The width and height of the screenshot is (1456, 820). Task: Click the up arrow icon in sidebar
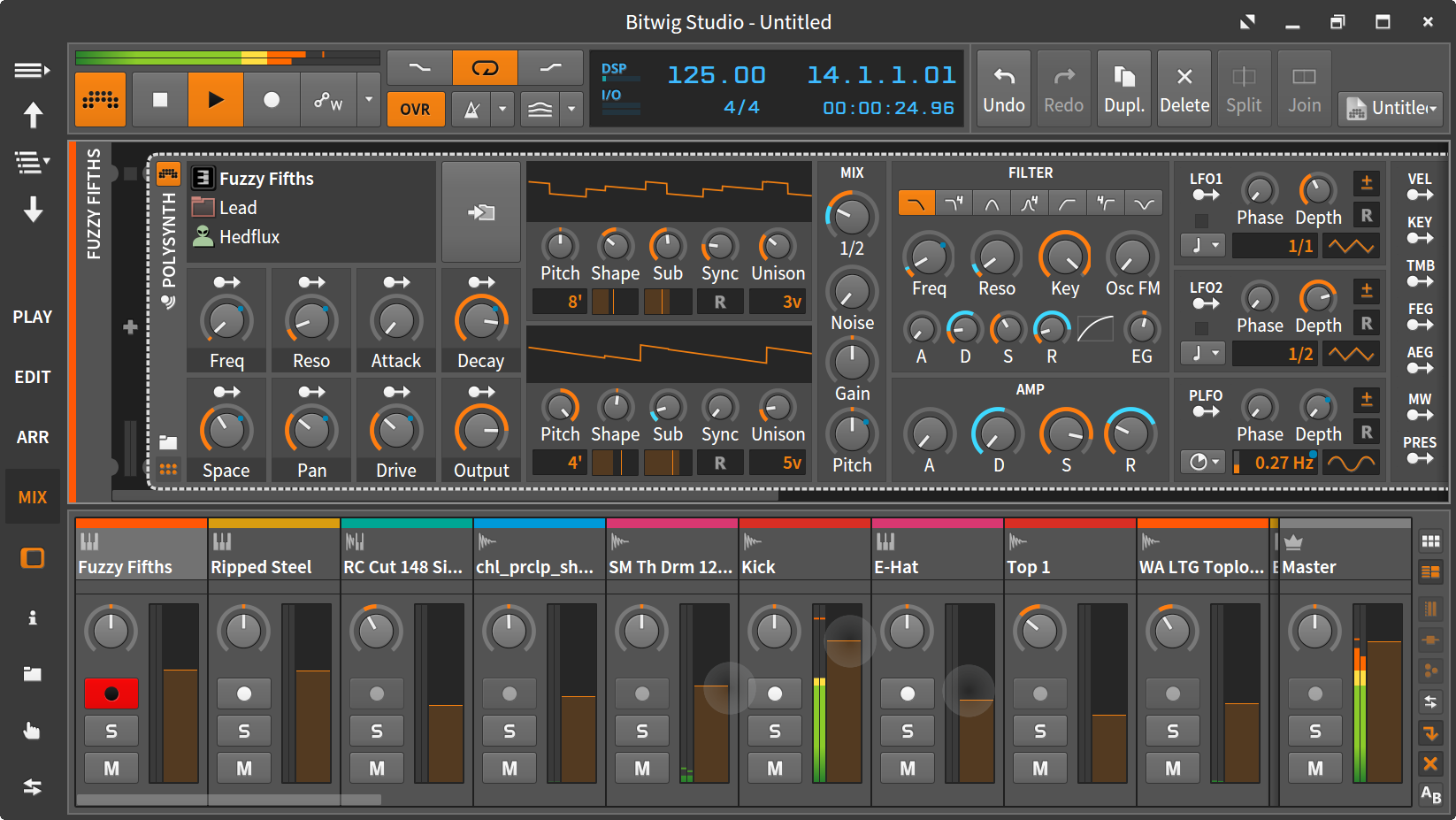pos(33,115)
